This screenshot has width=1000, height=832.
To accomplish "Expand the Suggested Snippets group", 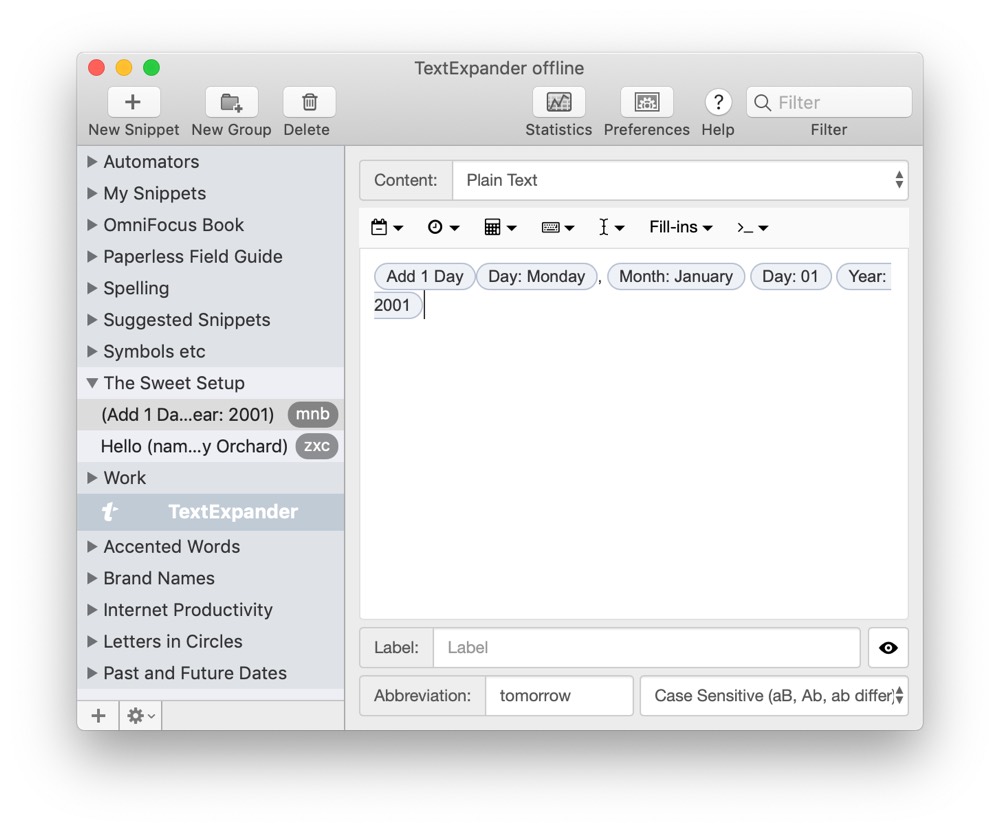I will [x=92, y=319].
